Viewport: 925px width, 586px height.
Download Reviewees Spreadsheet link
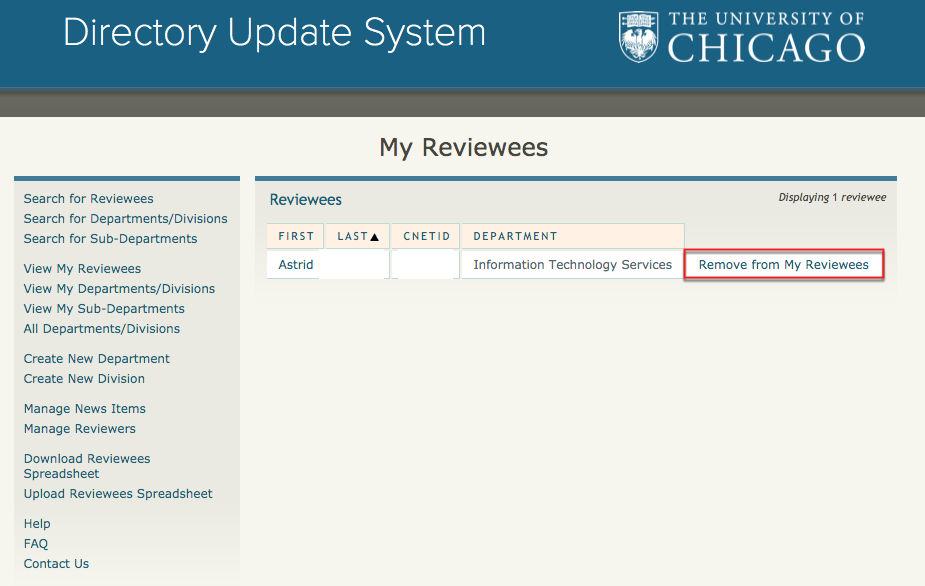click(x=87, y=466)
